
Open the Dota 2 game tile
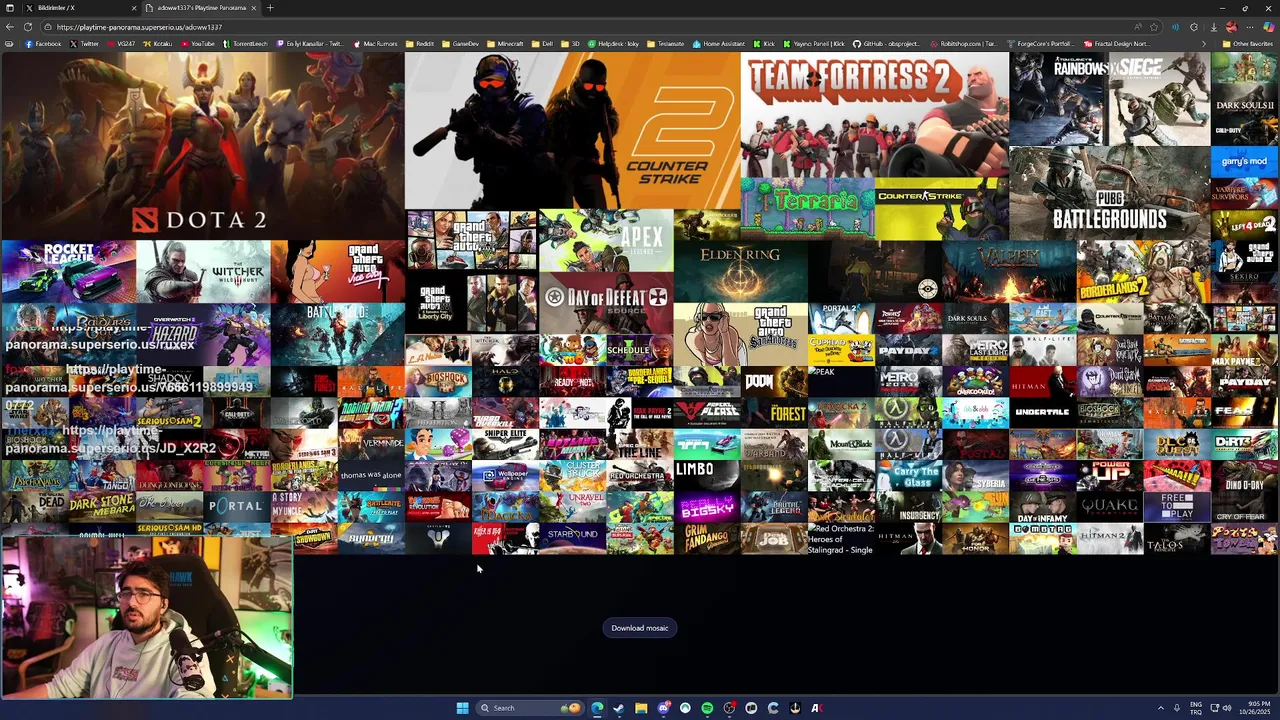pos(202,146)
